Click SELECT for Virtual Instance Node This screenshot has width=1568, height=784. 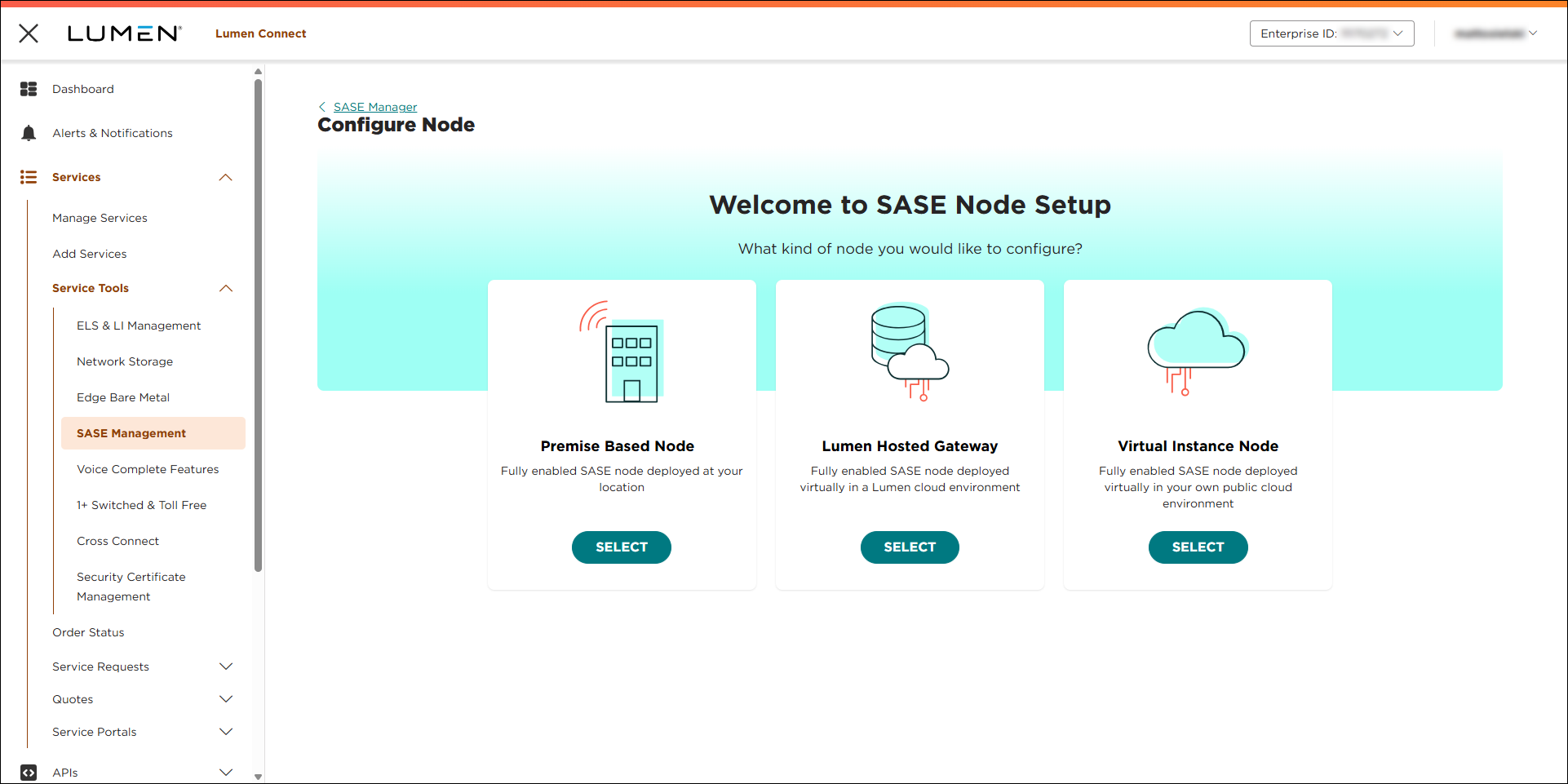(x=1198, y=547)
